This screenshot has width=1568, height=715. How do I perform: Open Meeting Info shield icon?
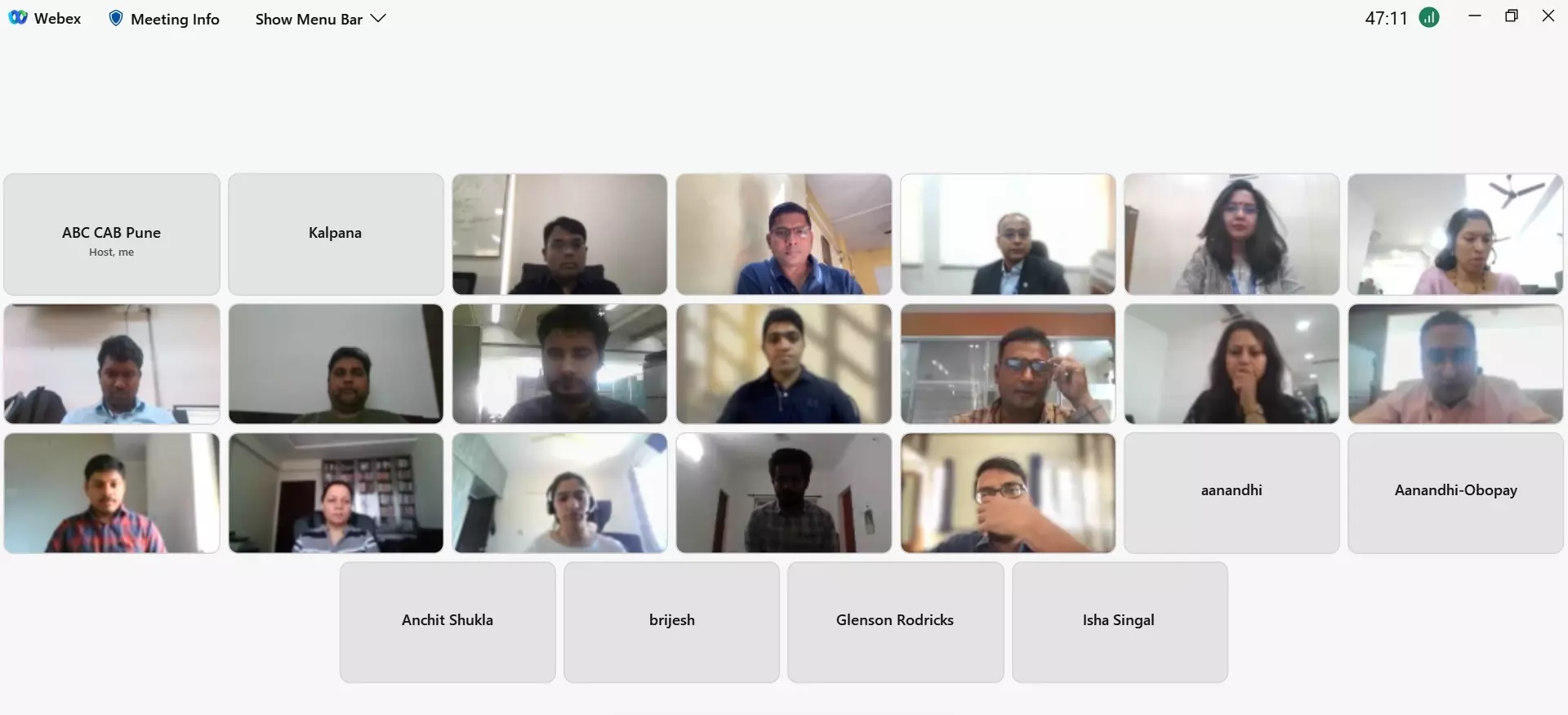(x=116, y=18)
